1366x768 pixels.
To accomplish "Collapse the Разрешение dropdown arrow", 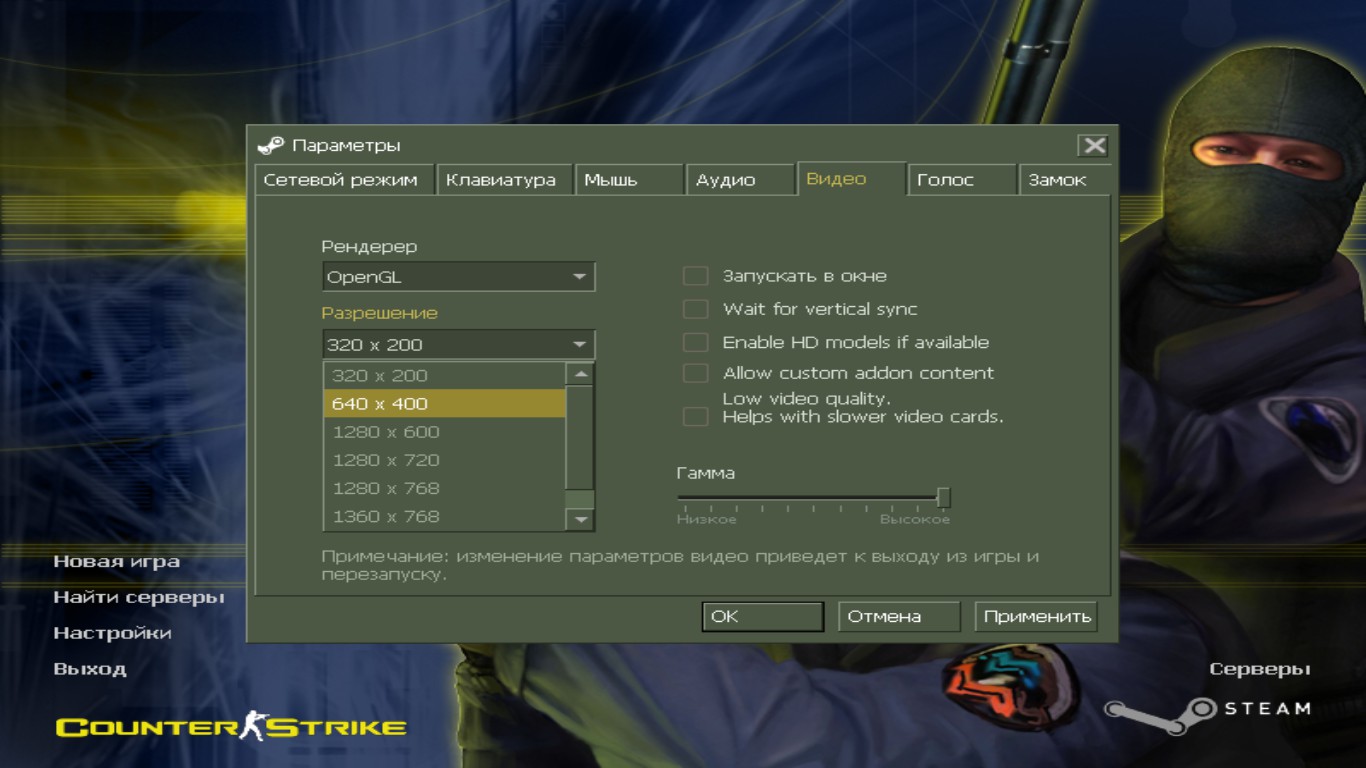I will (x=580, y=345).
